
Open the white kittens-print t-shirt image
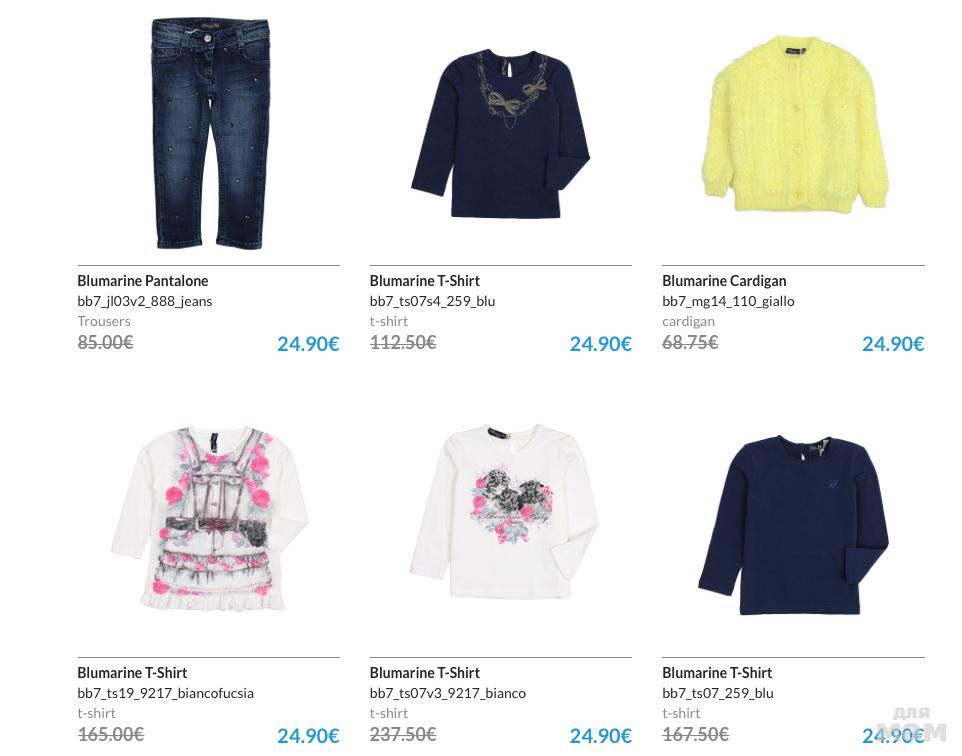[504, 511]
